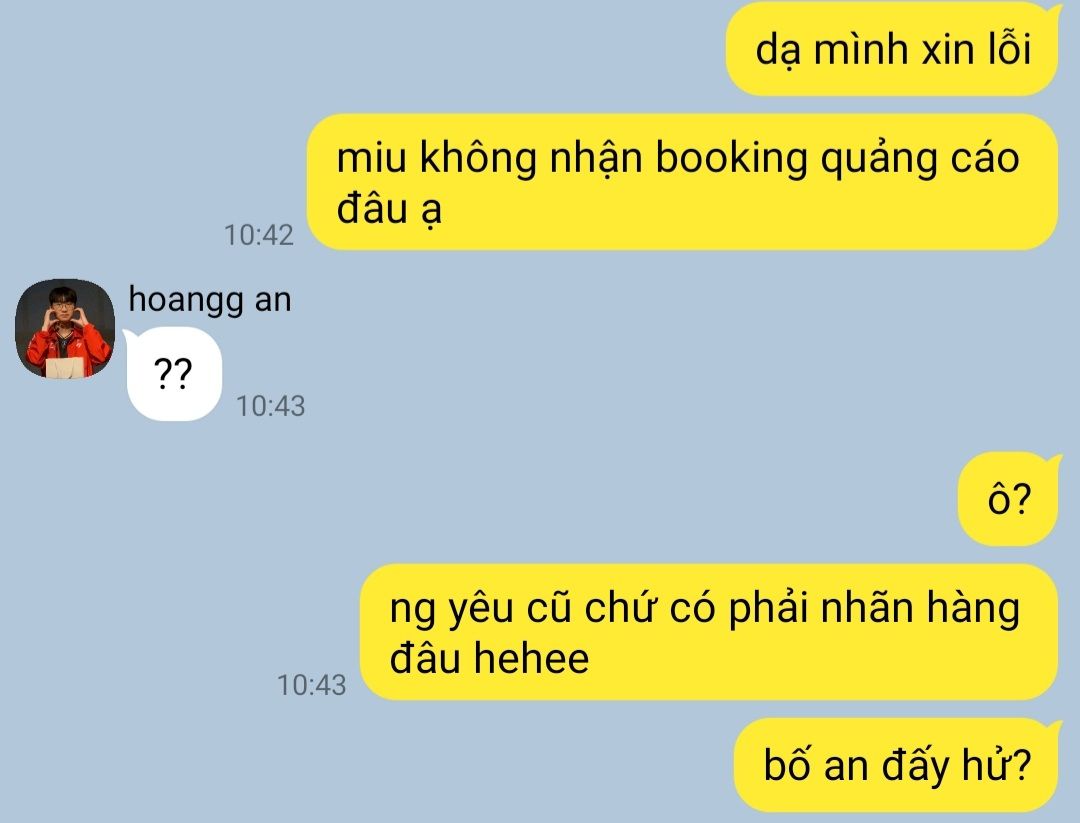Select the 'bố an đấy hử?' message bubble
The height and width of the screenshot is (823, 1080).
click(897, 764)
